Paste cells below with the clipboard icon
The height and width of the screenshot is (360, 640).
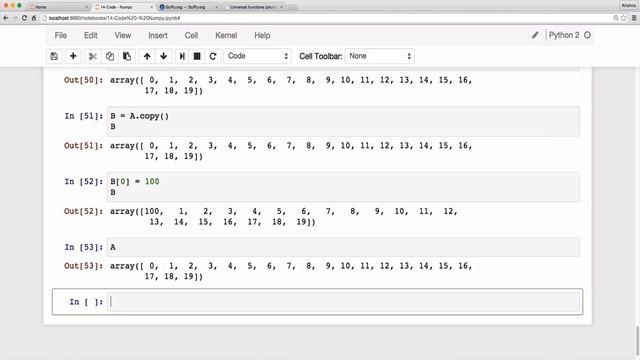click(127, 56)
